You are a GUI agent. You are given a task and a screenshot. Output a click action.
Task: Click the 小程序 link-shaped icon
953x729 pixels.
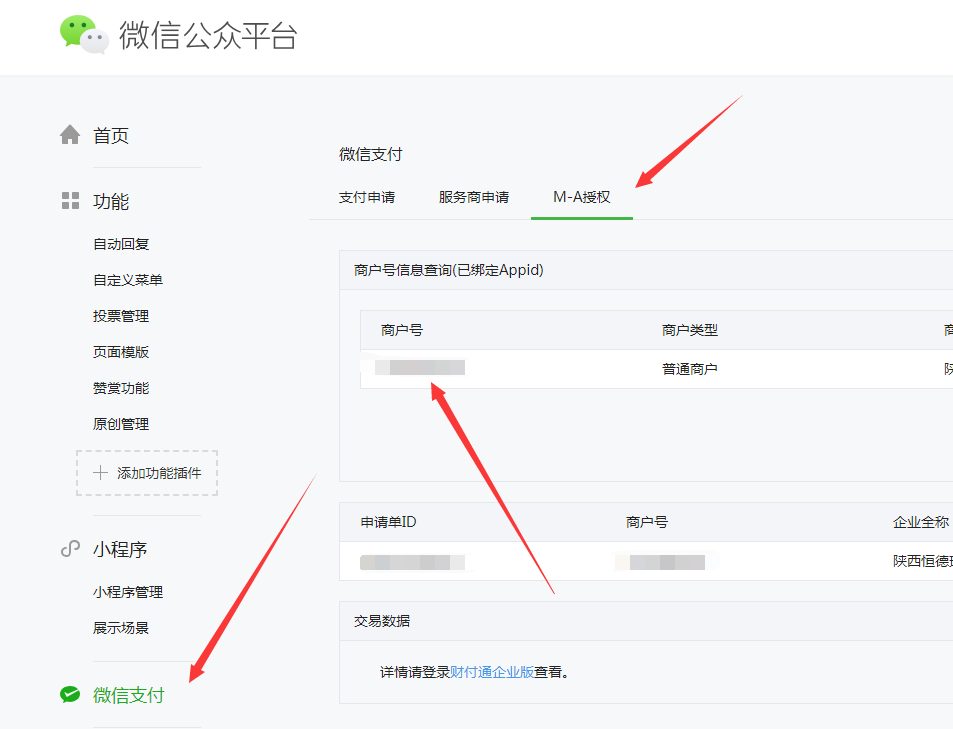click(x=71, y=549)
